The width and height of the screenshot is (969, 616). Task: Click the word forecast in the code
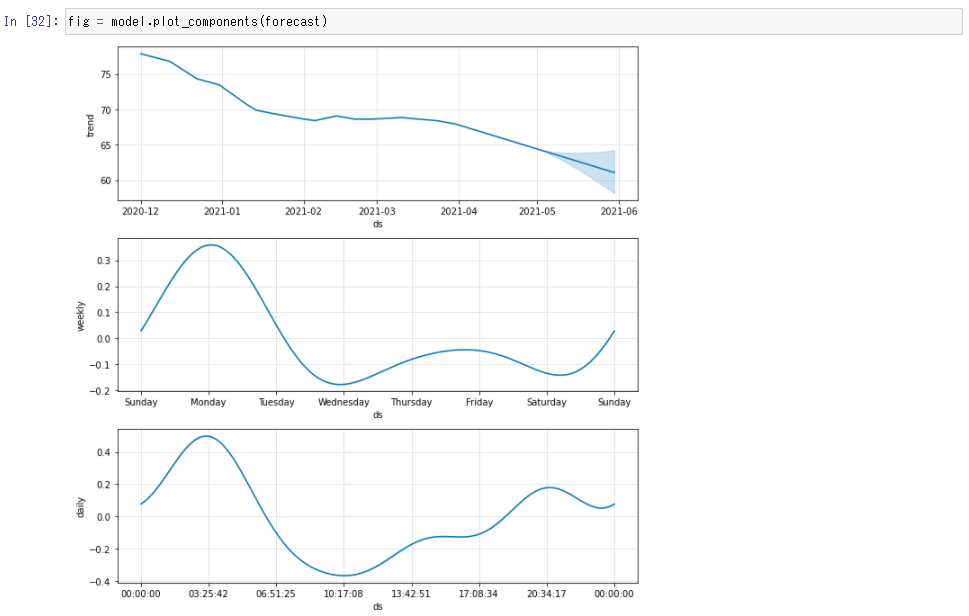pos(292,22)
